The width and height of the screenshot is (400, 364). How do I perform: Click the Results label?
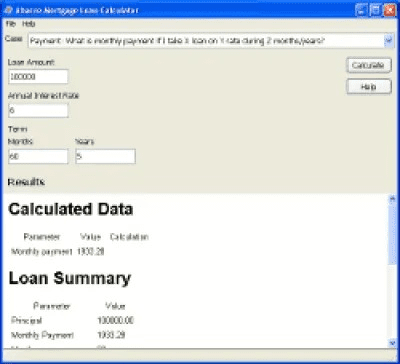pyautogui.click(x=26, y=182)
